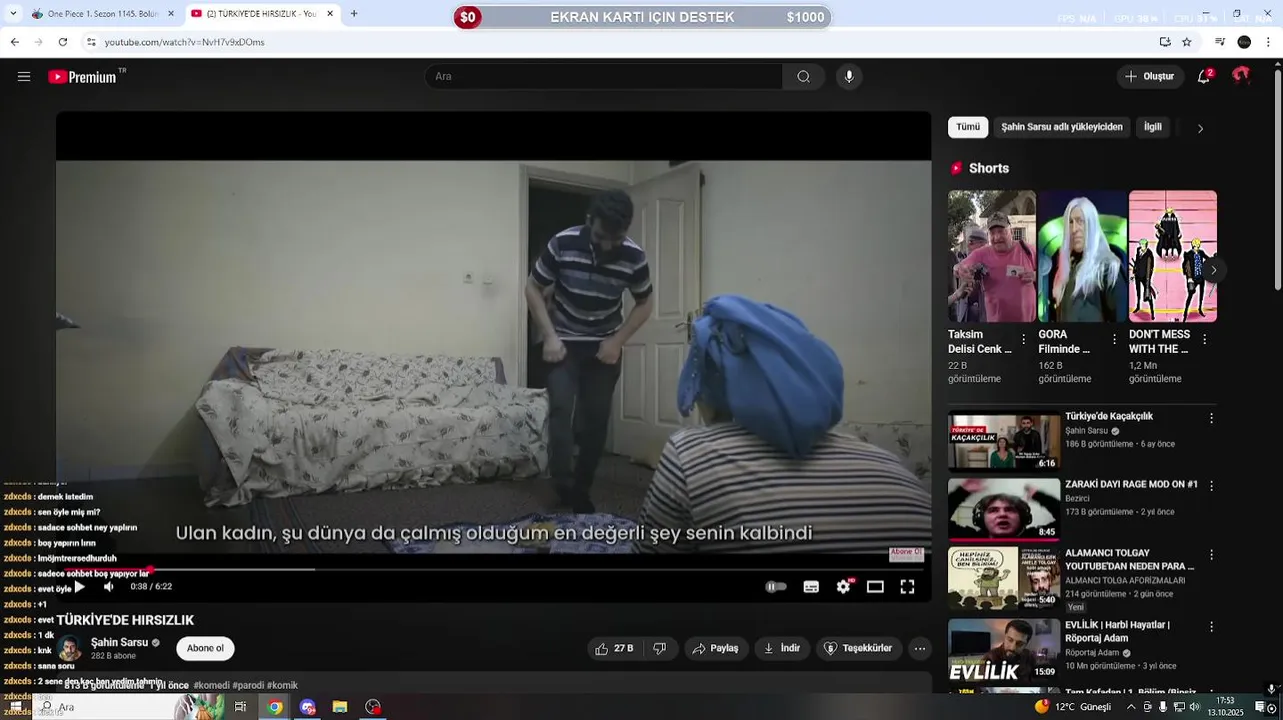Reload the current page
The height and width of the screenshot is (720, 1283).
point(62,42)
